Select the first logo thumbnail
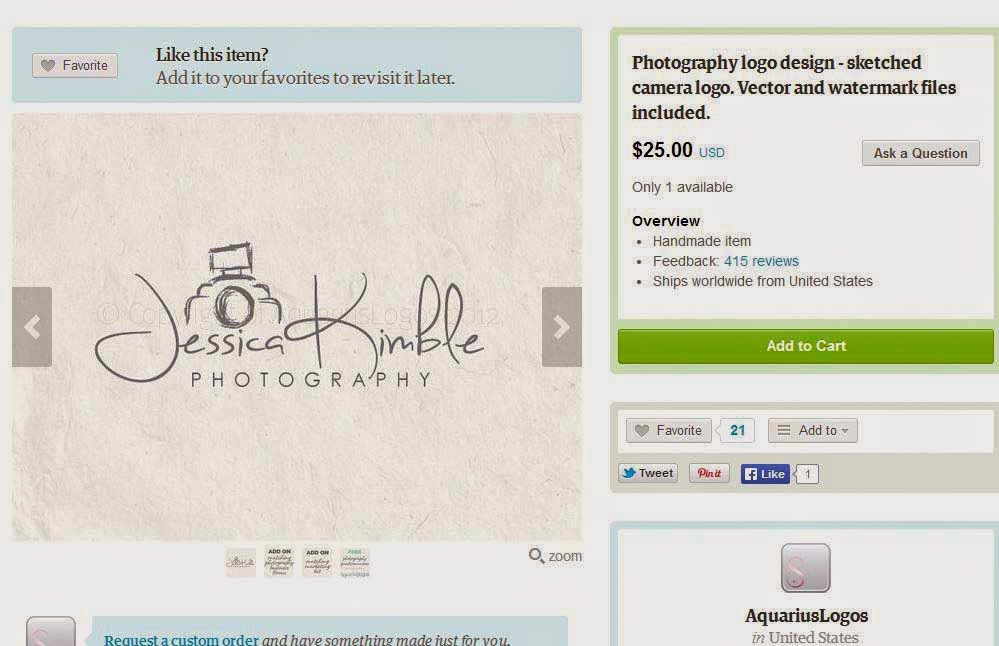This screenshot has height=646, width=999. click(x=241, y=562)
